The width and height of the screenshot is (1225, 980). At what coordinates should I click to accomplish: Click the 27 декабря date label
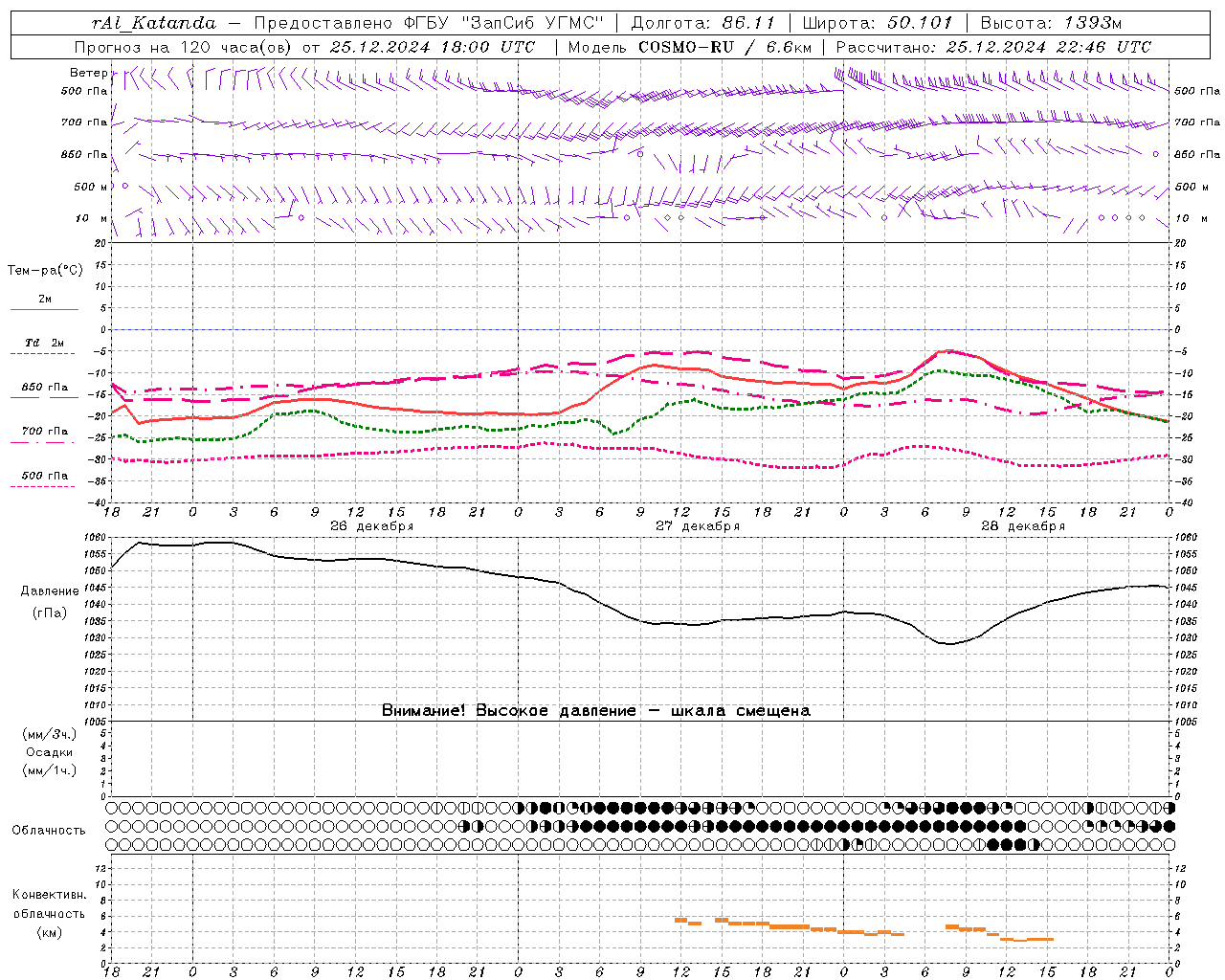pos(698,526)
